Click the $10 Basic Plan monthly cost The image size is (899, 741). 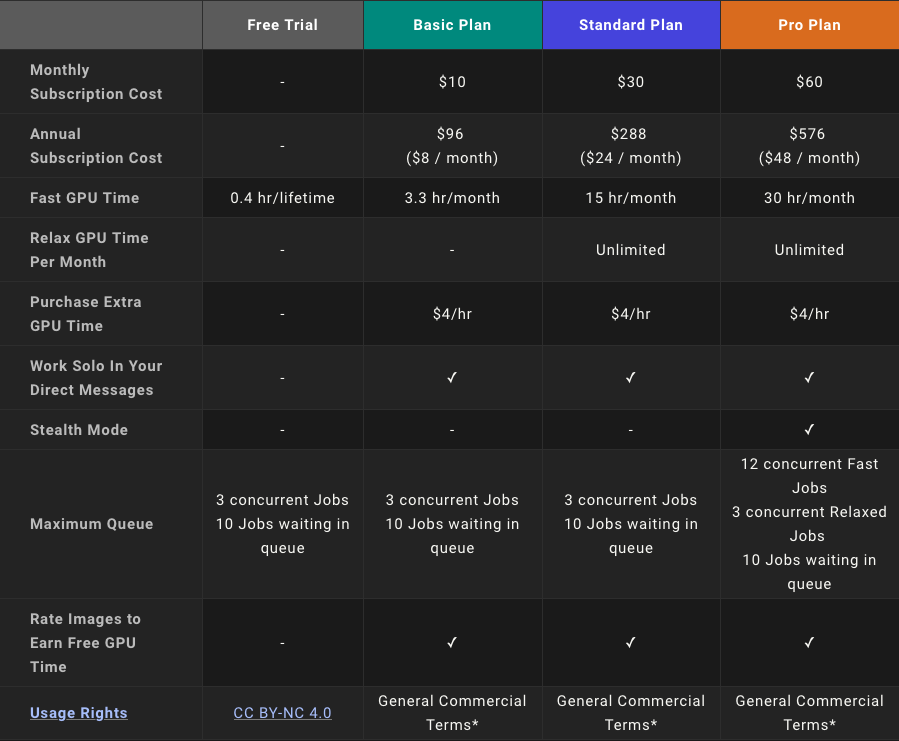pyautogui.click(x=452, y=82)
